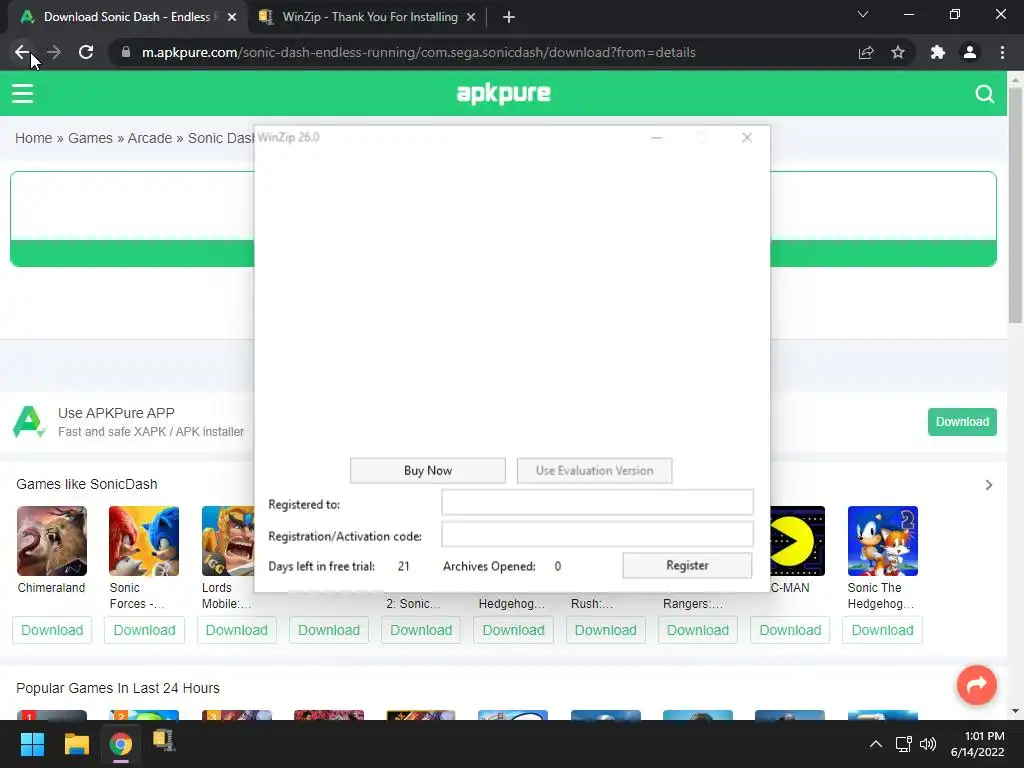This screenshot has width=1024, height=768.
Task: Open a new Chrome tab
Action: pyautogui.click(x=509, y=17)
